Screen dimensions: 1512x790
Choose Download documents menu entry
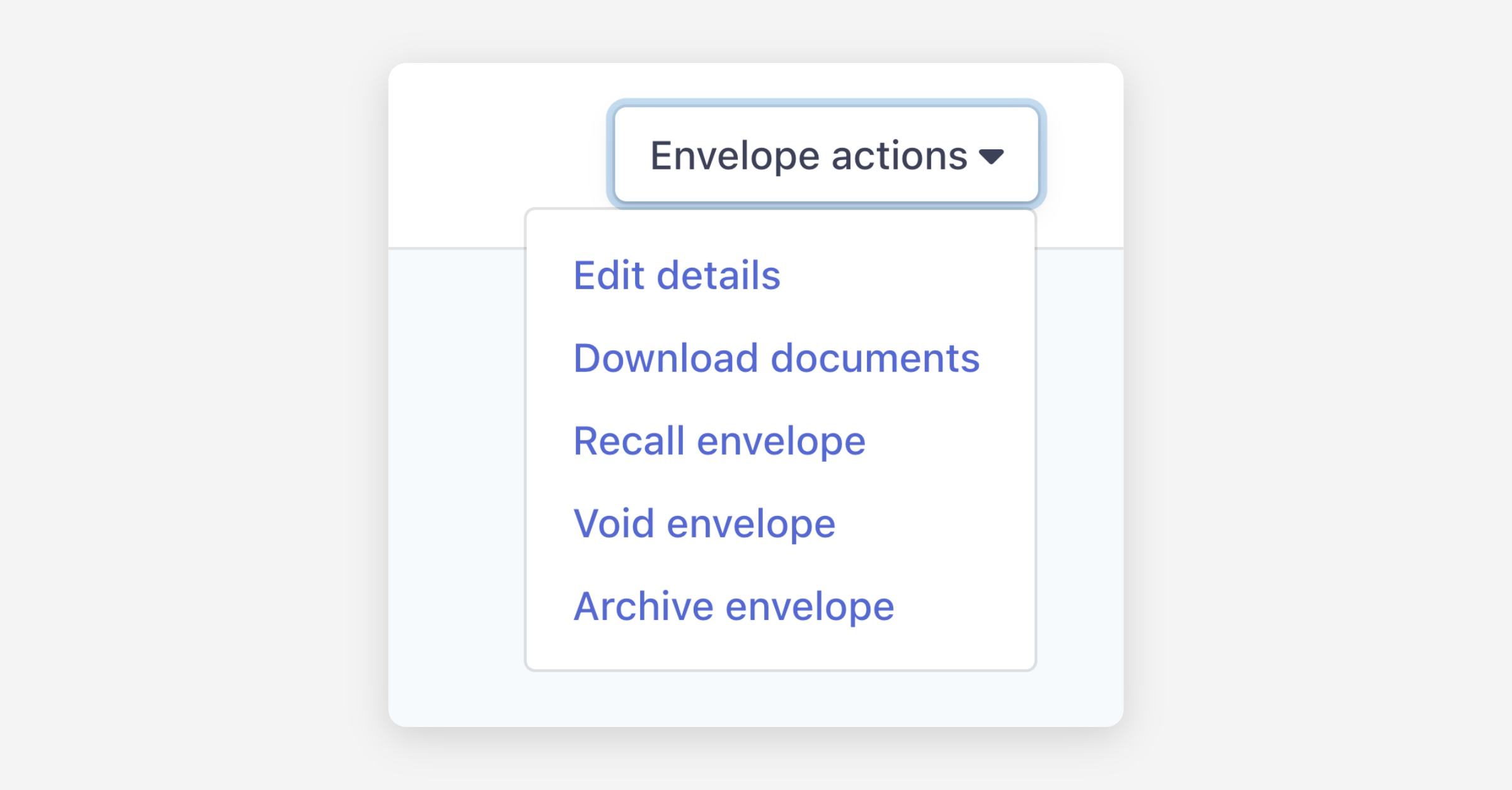coord(776,358)
